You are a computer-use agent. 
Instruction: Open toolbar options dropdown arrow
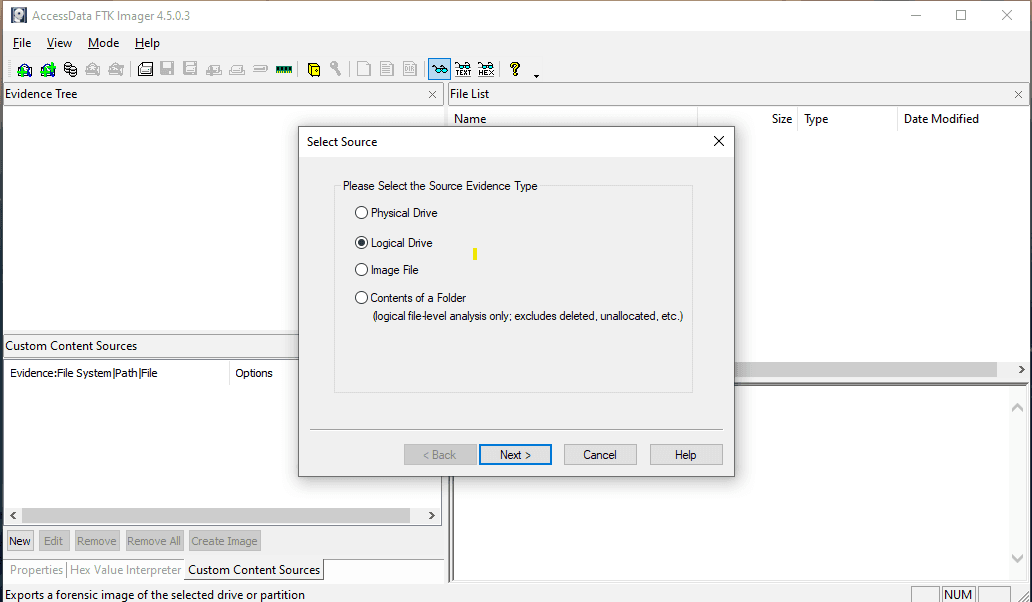coord(536,76)
